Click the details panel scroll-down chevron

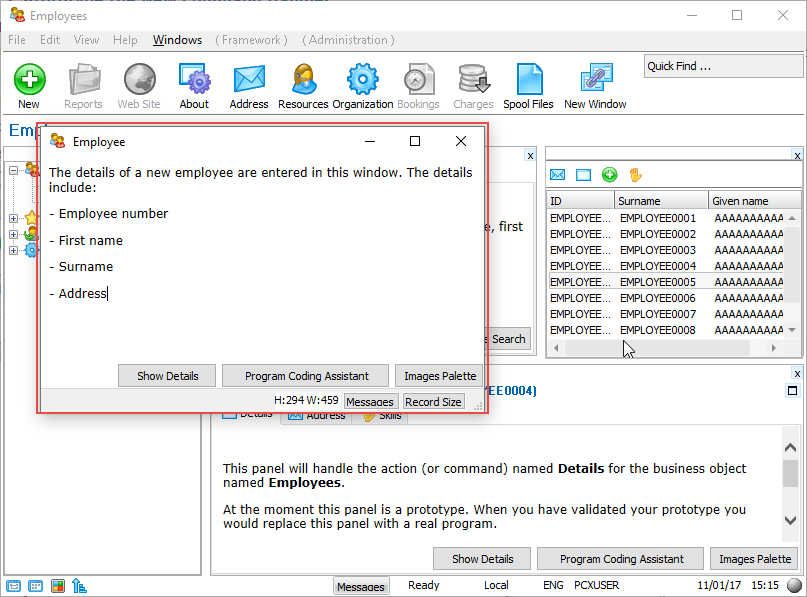pos(791,520)
